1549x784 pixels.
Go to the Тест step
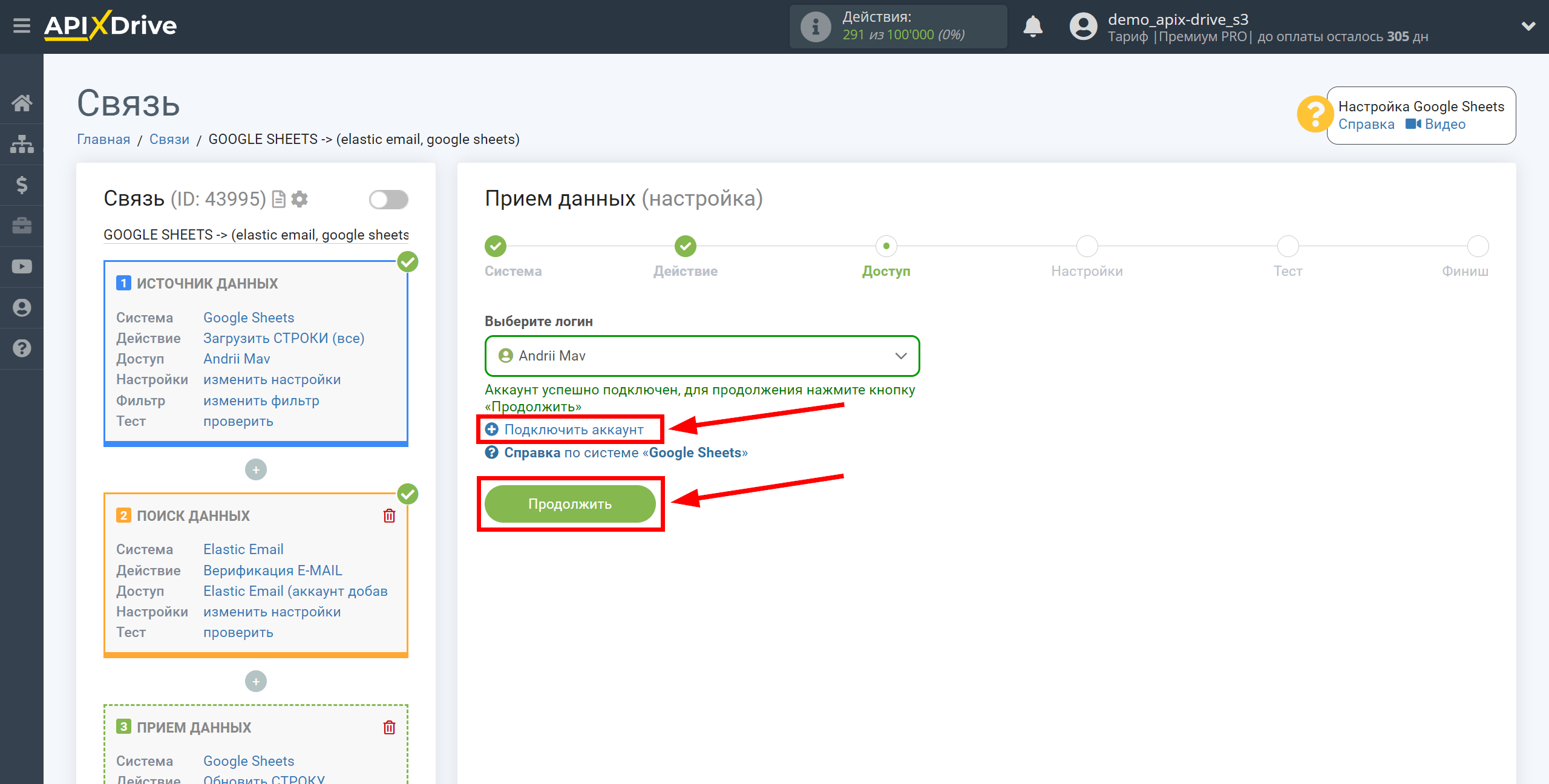(x=1288, y=246)
